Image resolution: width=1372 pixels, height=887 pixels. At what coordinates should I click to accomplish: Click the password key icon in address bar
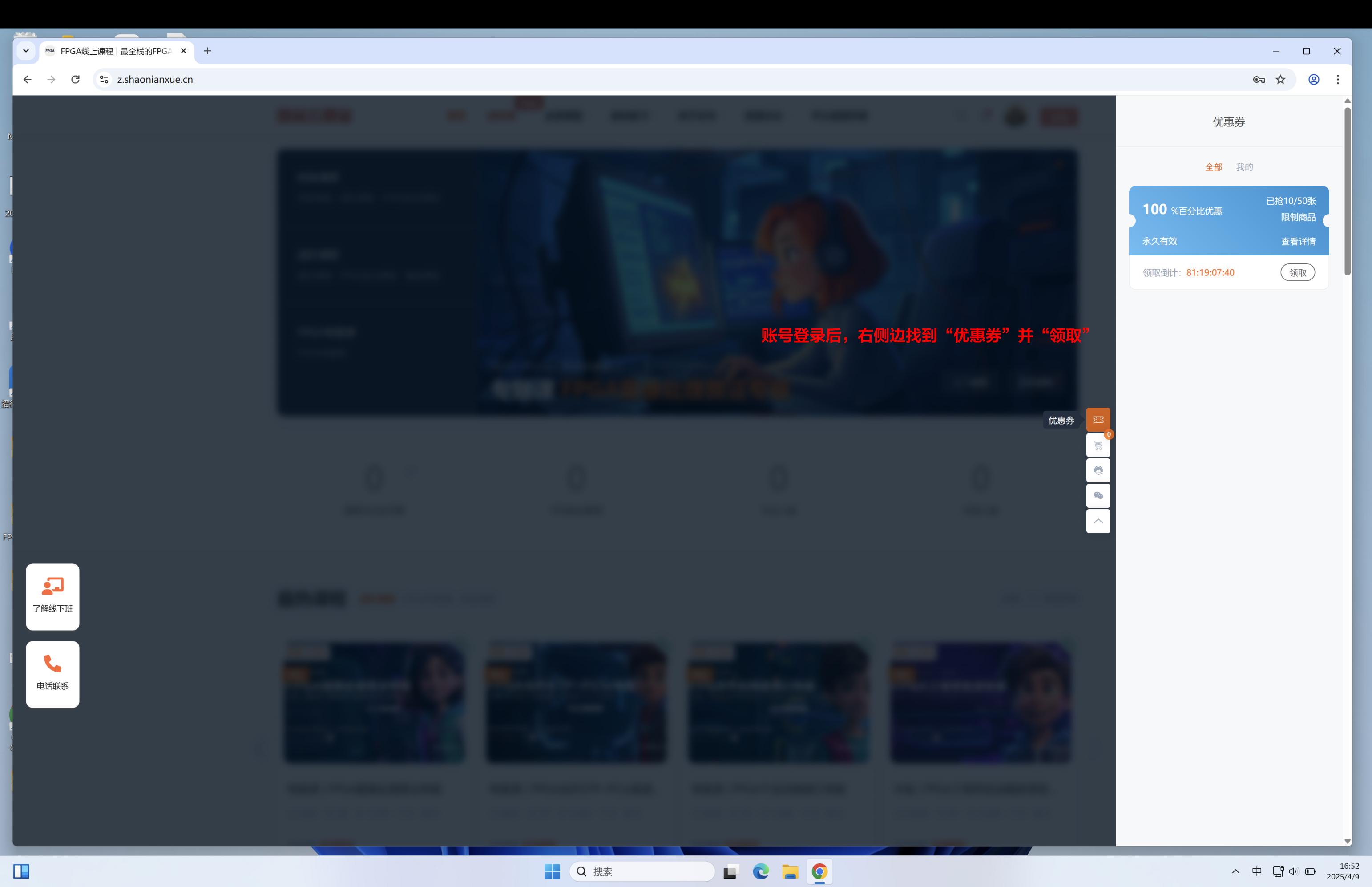point(1259,80)
